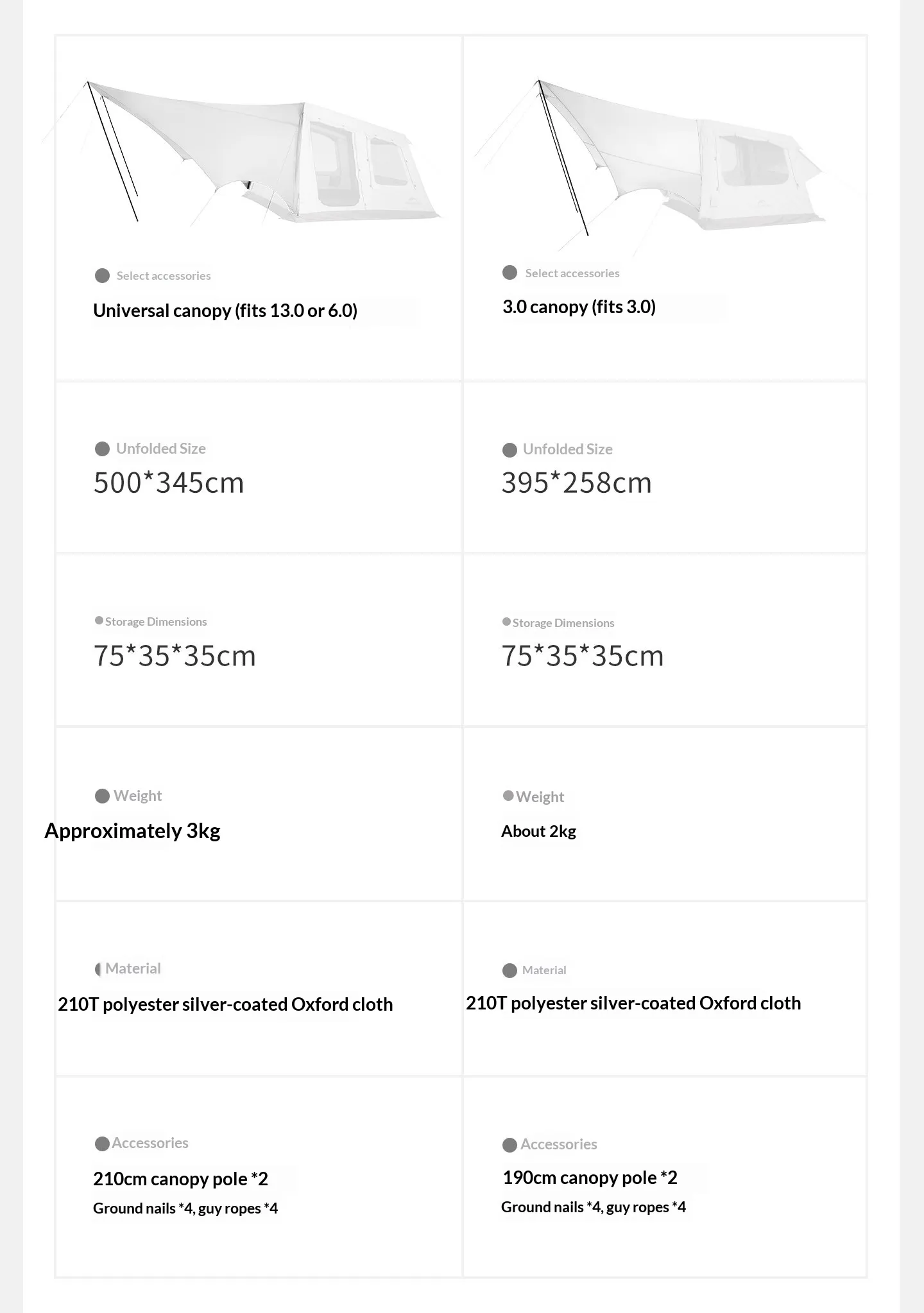Click the 500*345cm size value
Screen dimensions: 924x1313
click(169, 483)
